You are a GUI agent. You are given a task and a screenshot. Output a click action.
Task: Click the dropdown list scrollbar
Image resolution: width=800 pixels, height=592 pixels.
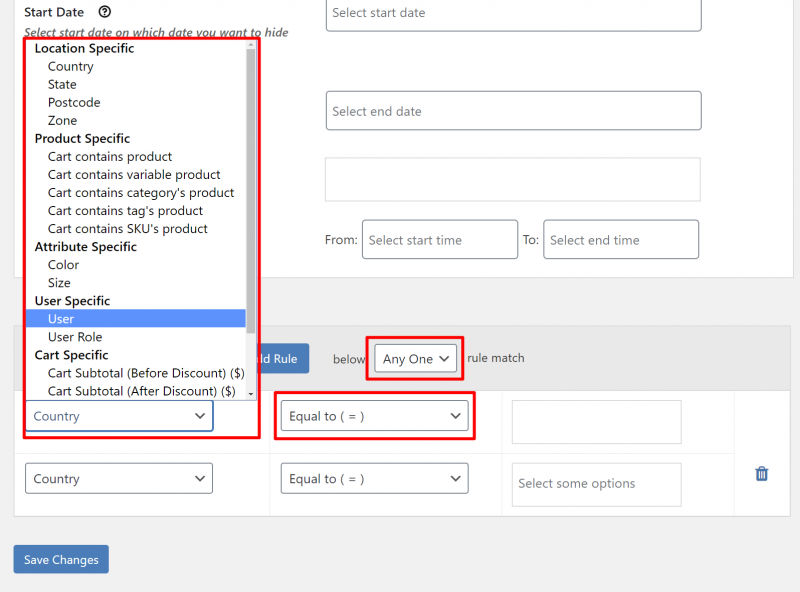click(251, 191)
